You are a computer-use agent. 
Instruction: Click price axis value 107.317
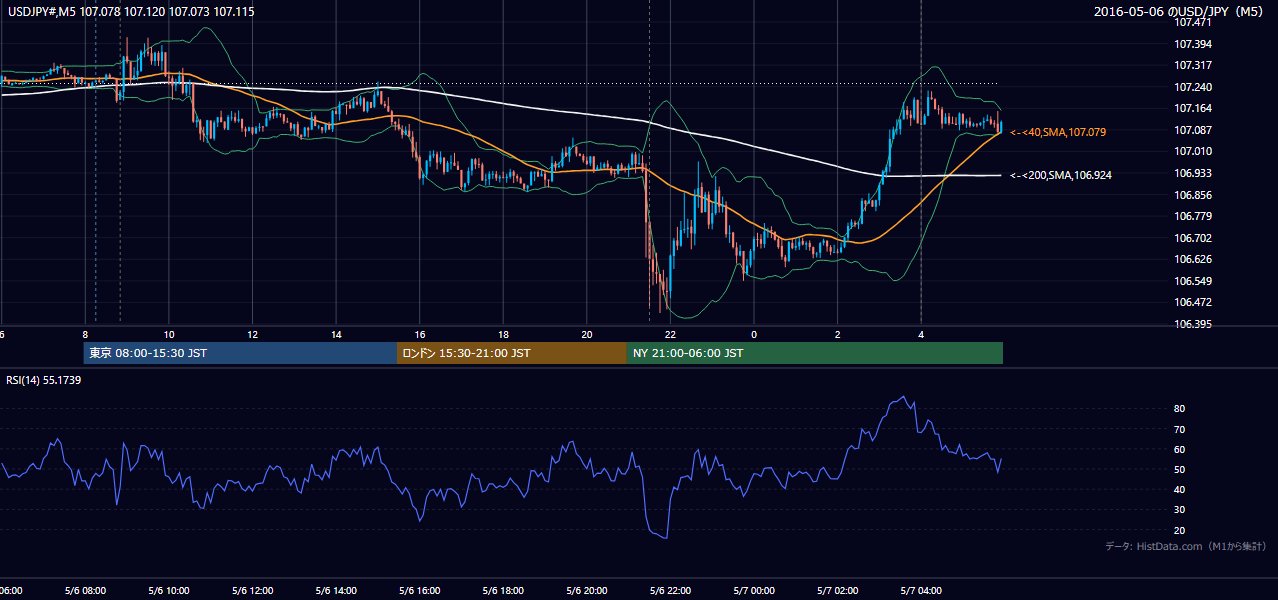[1193, 66]
